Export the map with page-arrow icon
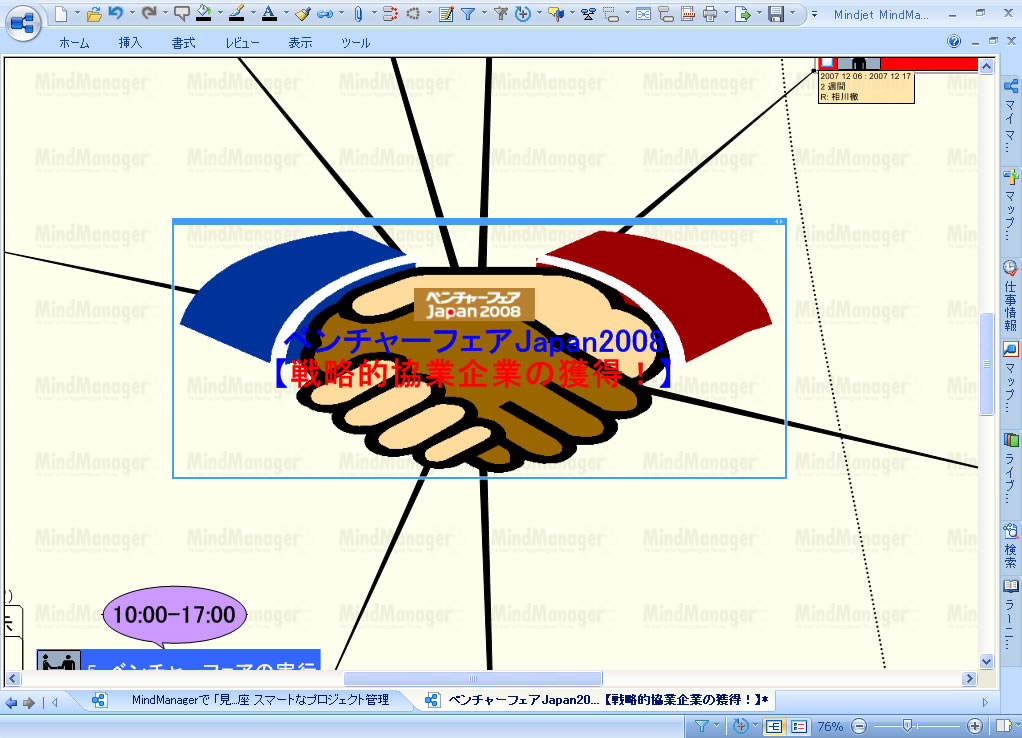 point(742,13)
